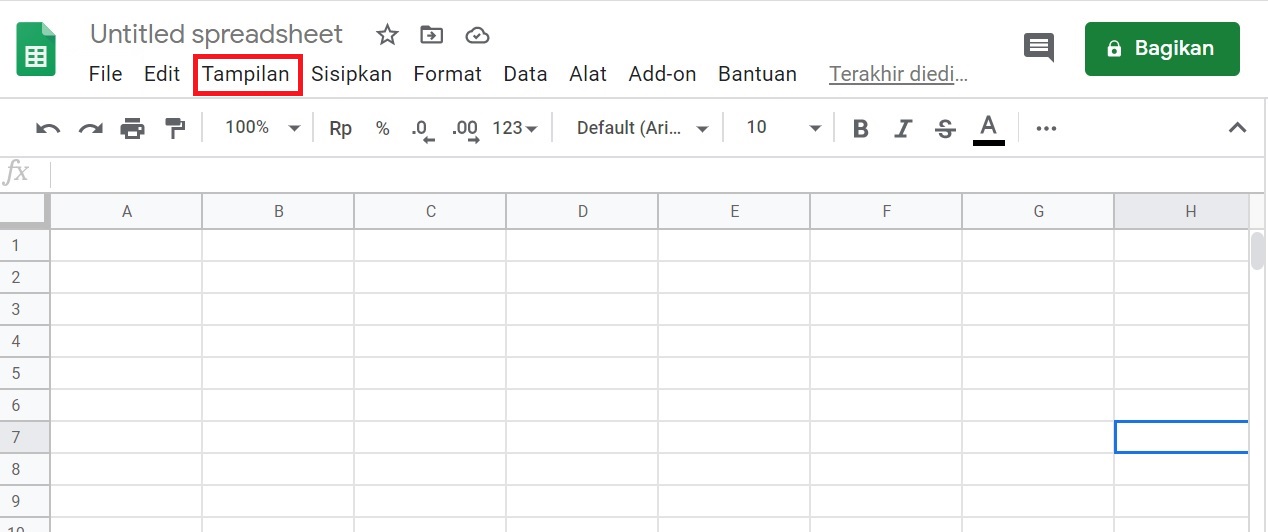The height and width of the screenshot is (532, 1268).
Task: Open the Tampilan menu
Action: (246, 74)
